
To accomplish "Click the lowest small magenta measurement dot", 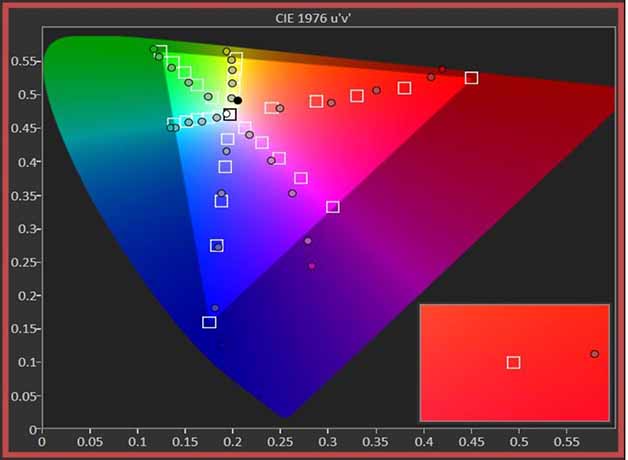I will 312,266.
